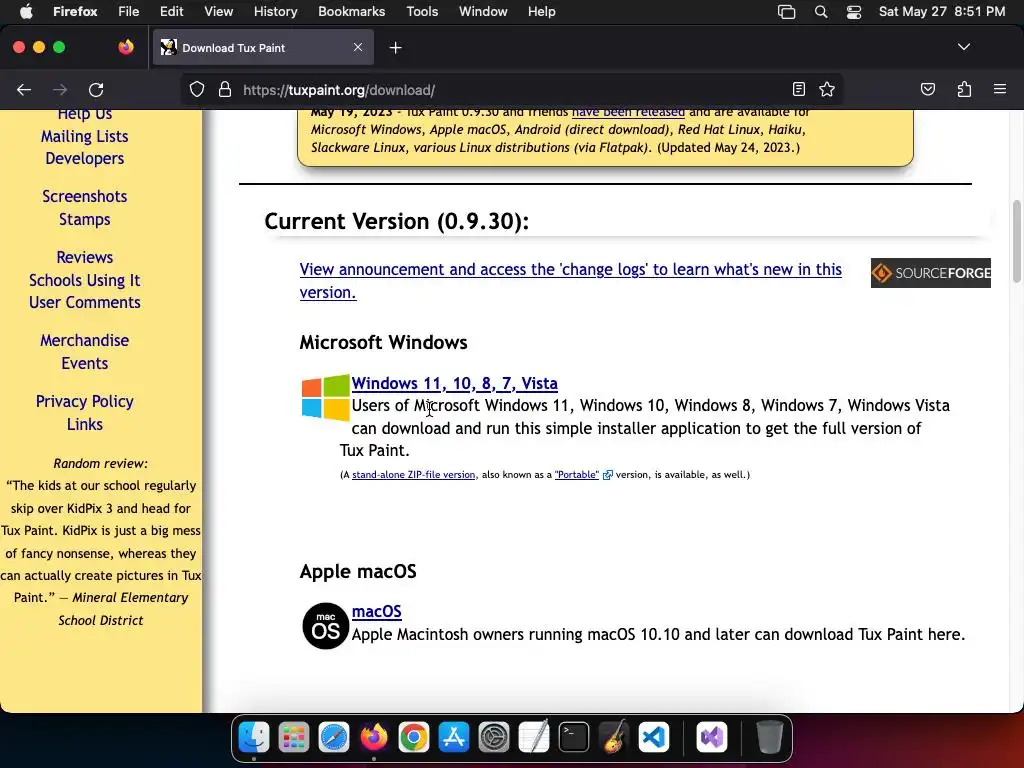This screenshot has height=768, width=1024.
Task: Click the Spotlight search icon in menu bar
Action: pos(821,12)
